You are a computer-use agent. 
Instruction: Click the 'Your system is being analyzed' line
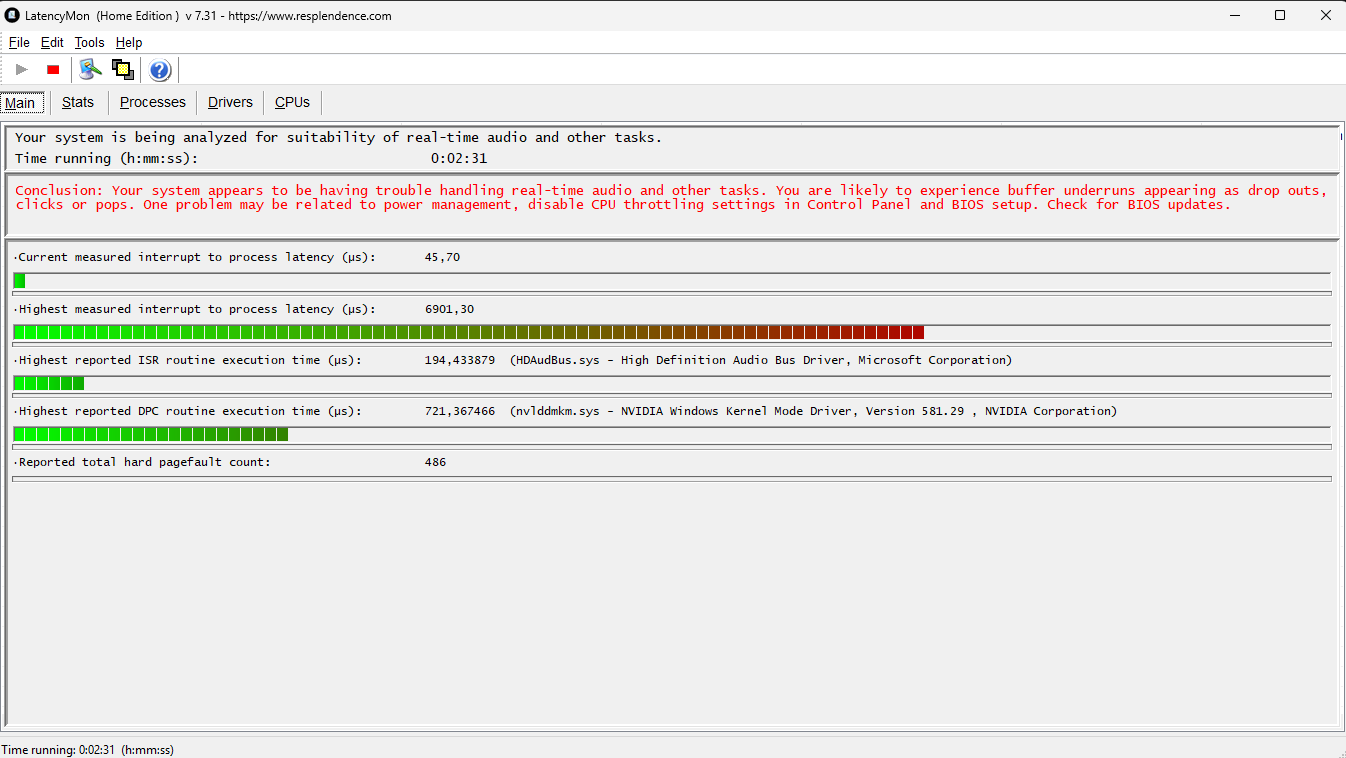point(338,137)
